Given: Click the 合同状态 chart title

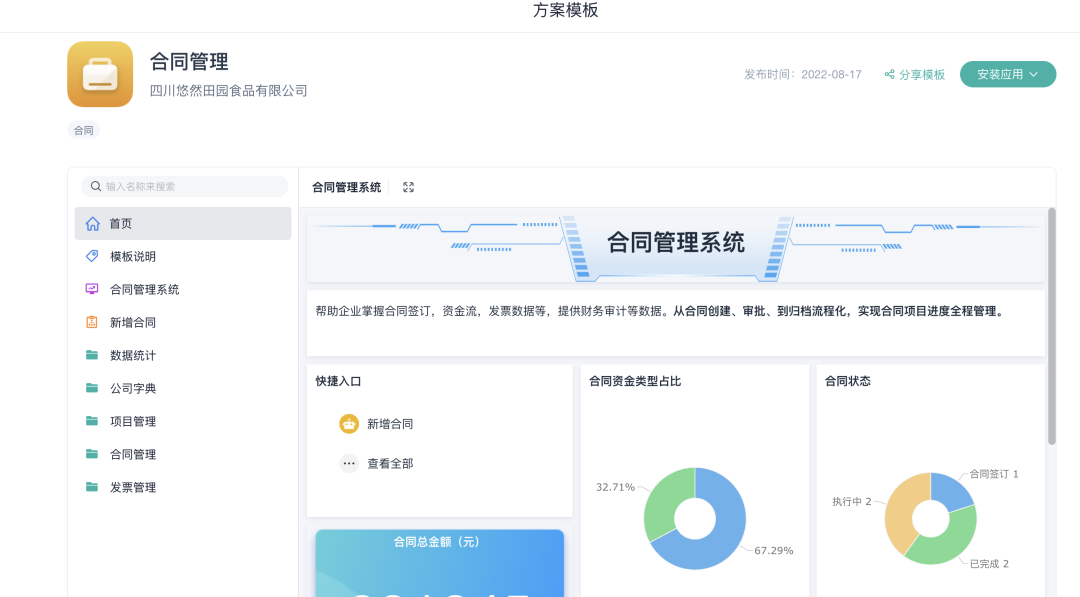Looking at the screenshot, I should click(848, 381).
